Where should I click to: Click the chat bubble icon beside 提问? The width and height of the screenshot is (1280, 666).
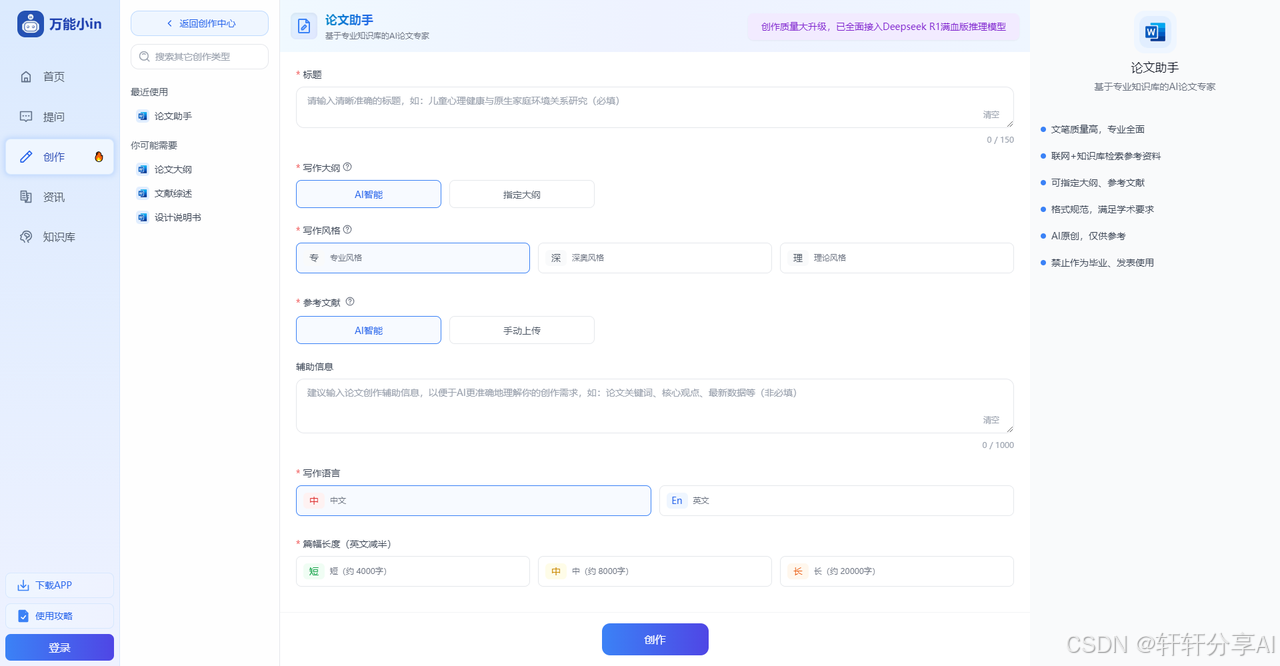click(26, 117)
